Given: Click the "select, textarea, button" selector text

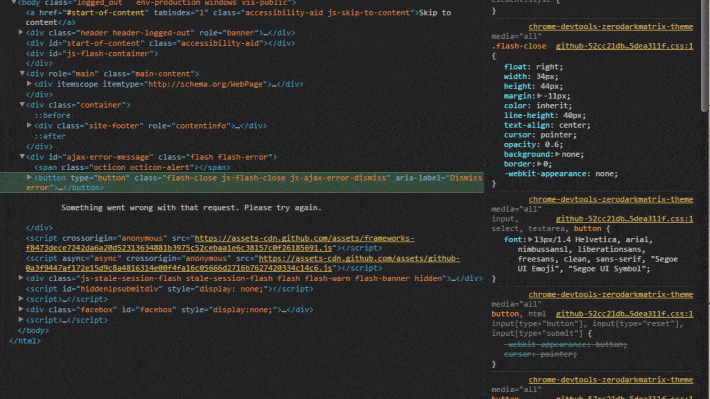Looking at the screenshot, I should pyautogui.click(x=547, y=229).
